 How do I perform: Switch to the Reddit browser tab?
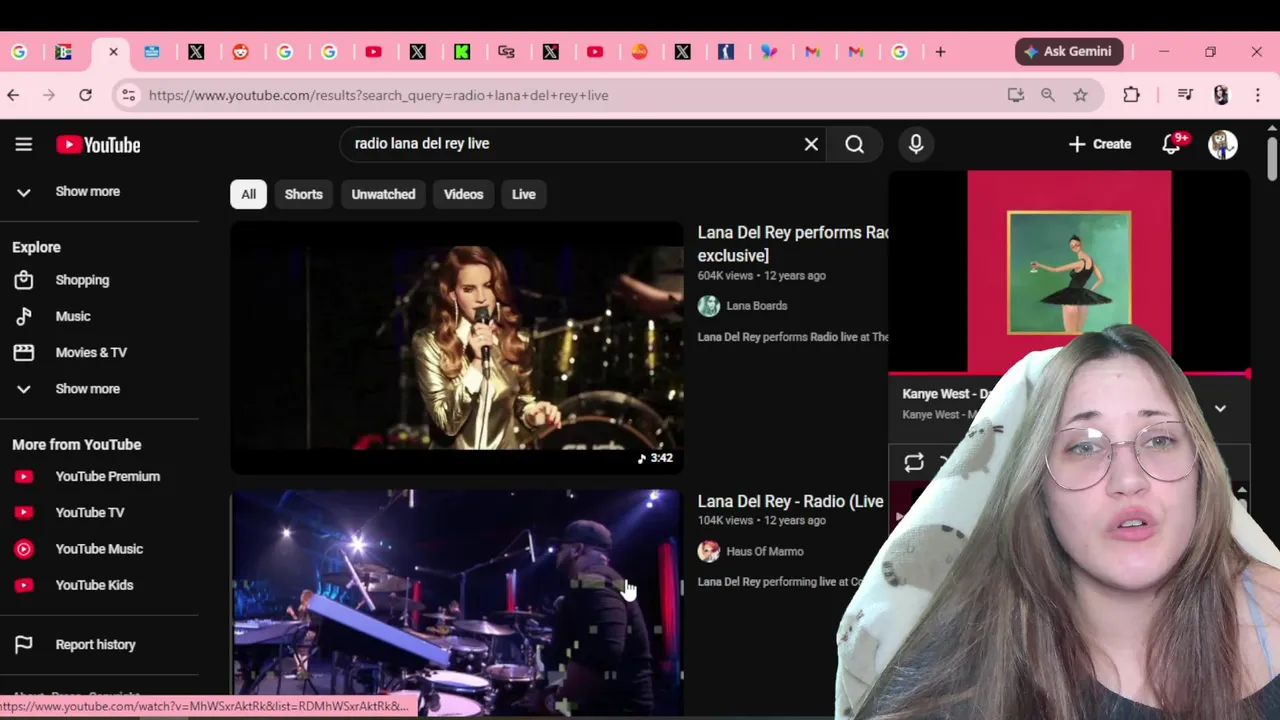[x=241, y=52]
